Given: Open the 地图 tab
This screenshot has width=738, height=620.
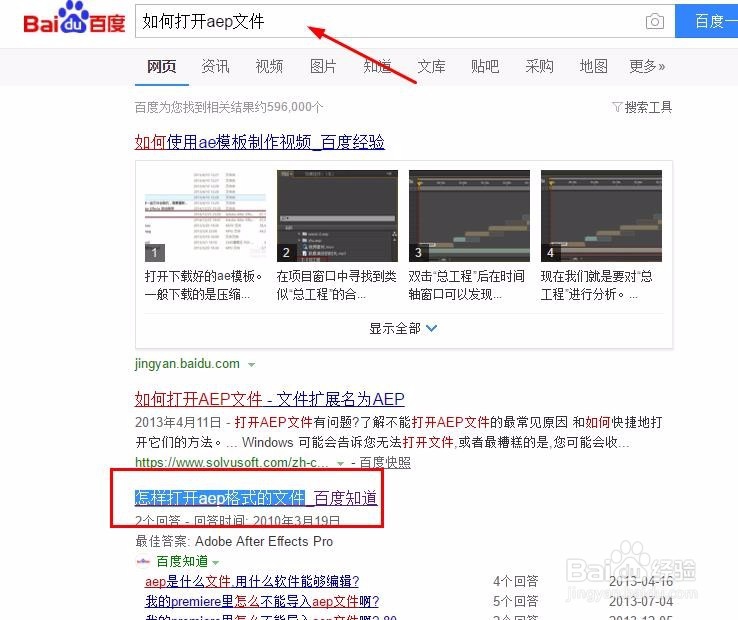Looking at the screenshot, I should (x=594, y=66).
